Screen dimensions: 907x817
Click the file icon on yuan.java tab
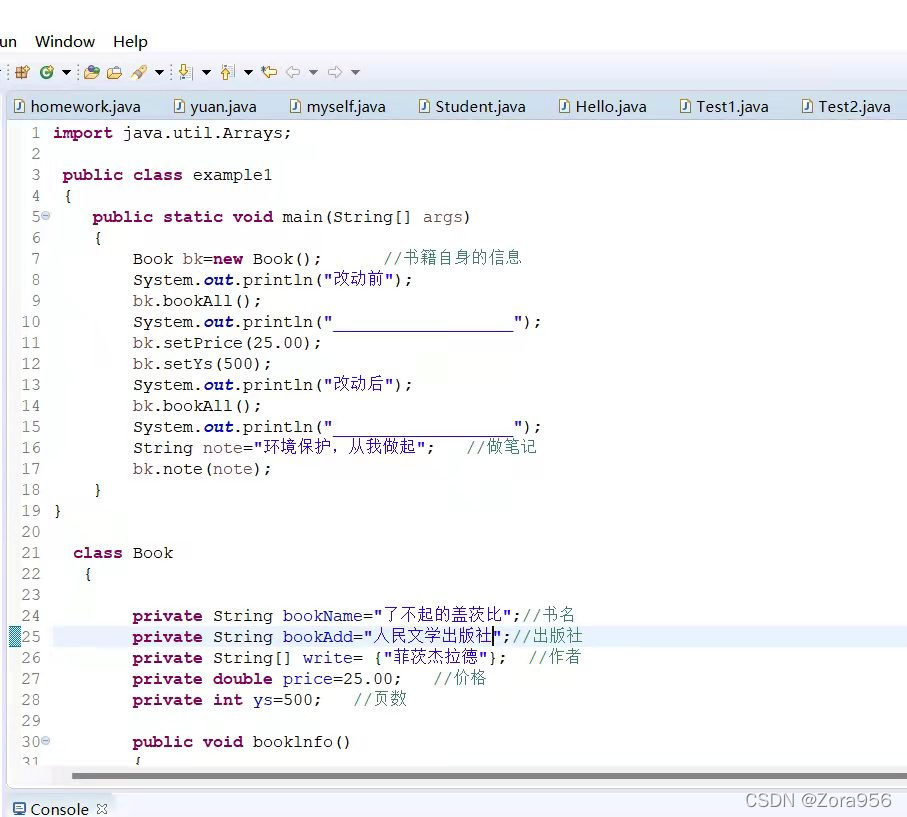(180, 106)
